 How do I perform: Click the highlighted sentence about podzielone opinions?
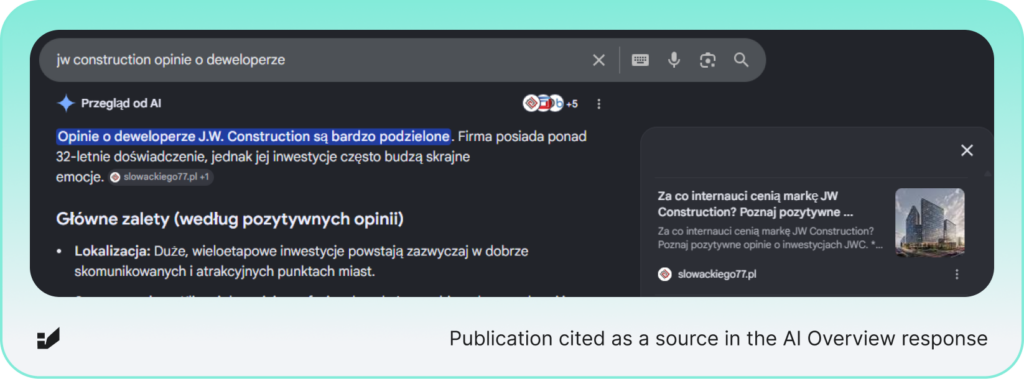(253, 137)
